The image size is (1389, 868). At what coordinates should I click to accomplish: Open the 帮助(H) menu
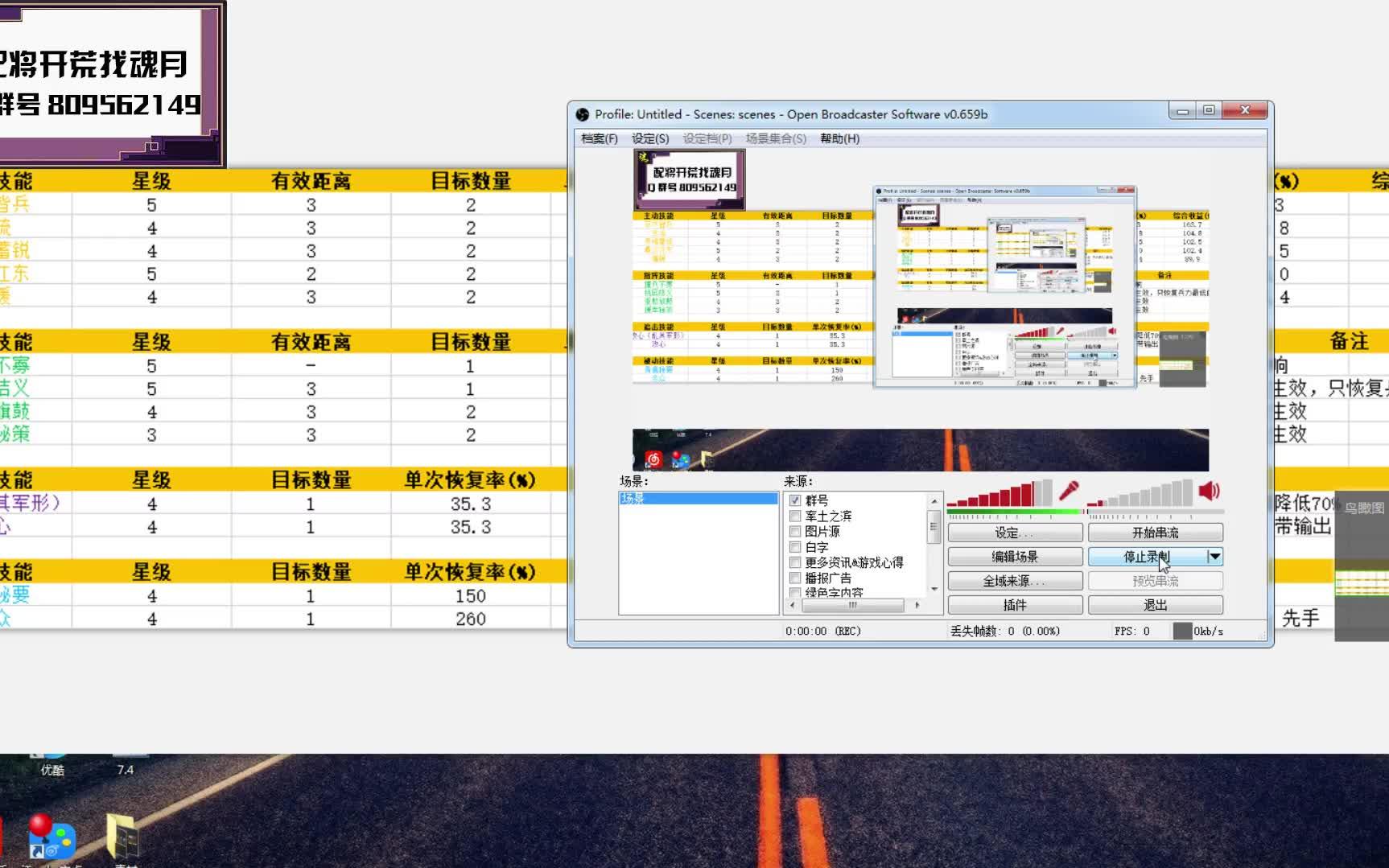[x=839, y=138]
